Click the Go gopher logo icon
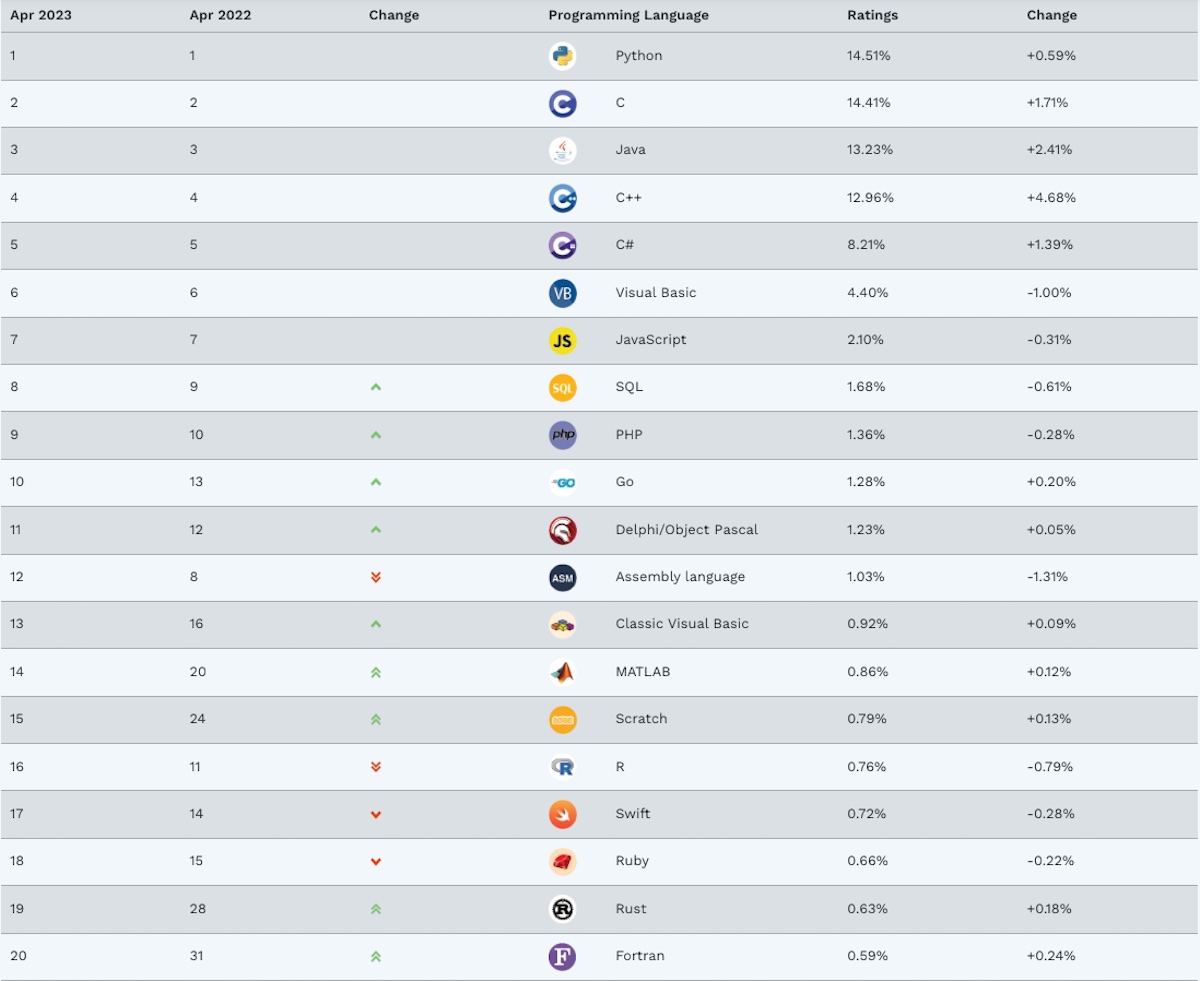The width and height of the screenshot is (1200, 981). 562,482
